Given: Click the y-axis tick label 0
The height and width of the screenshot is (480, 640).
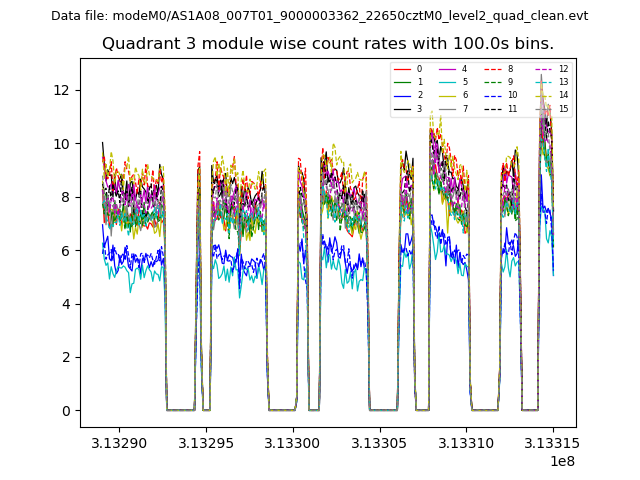Looking at the screenshot, I should [67, 411].
